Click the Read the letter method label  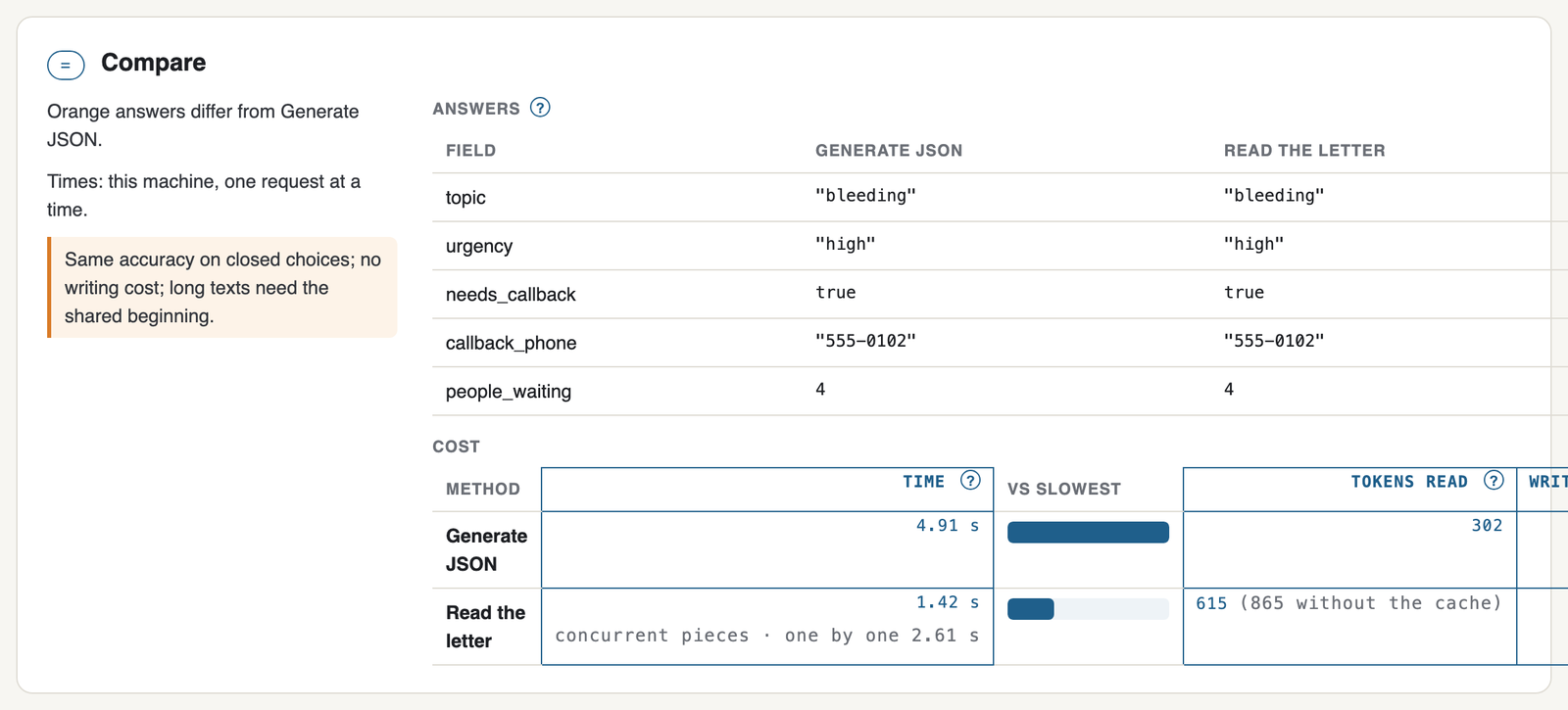(485, 627)
